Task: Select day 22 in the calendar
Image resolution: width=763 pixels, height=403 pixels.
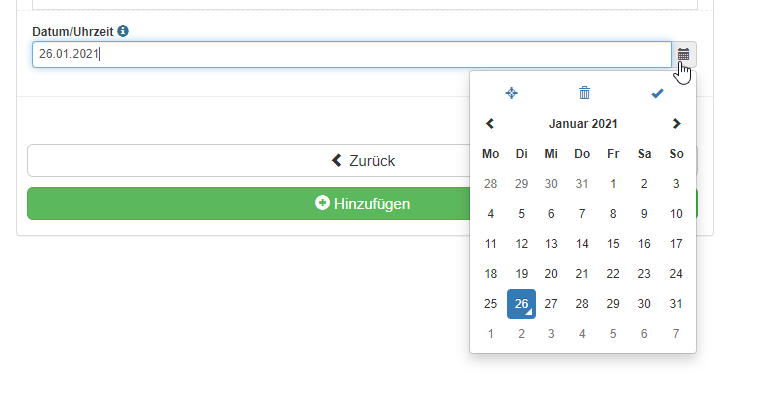Action: click(613, 274)
